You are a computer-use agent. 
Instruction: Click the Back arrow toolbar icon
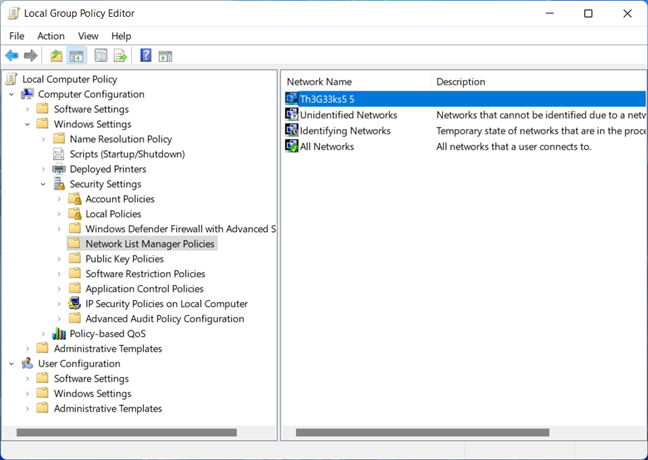[12, 55]
